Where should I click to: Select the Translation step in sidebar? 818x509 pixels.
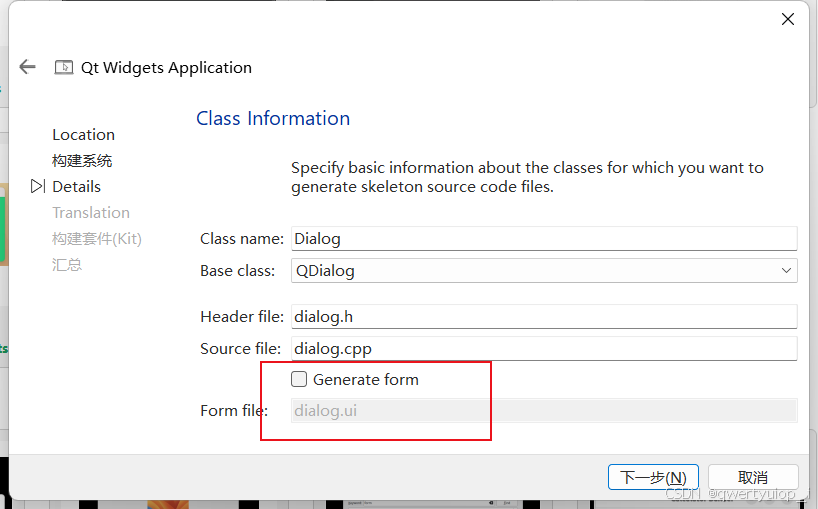[91, 213]
